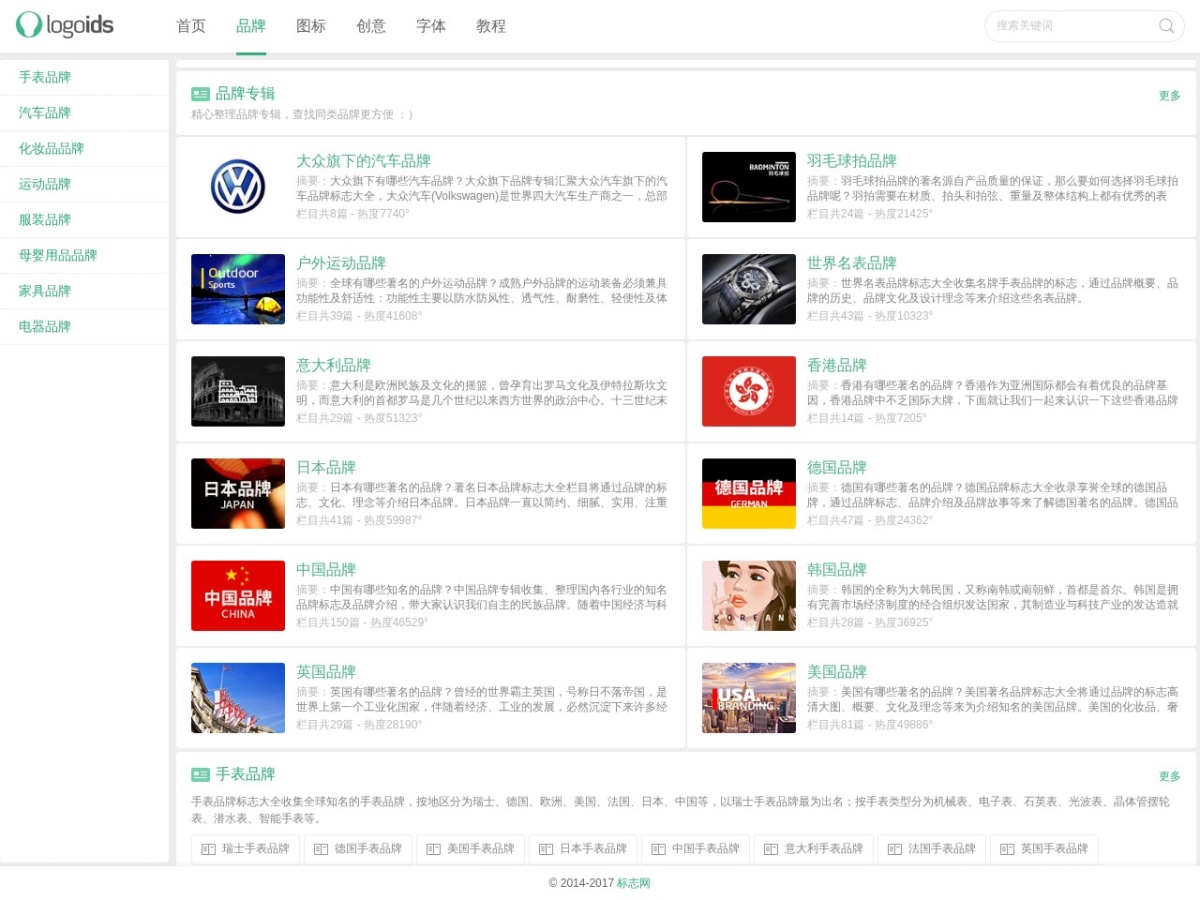Image resolution: width=1200 pixels, height=900 pixels.
Task: Open the British flags street thumbnail
Action: [x=238, y=697]
